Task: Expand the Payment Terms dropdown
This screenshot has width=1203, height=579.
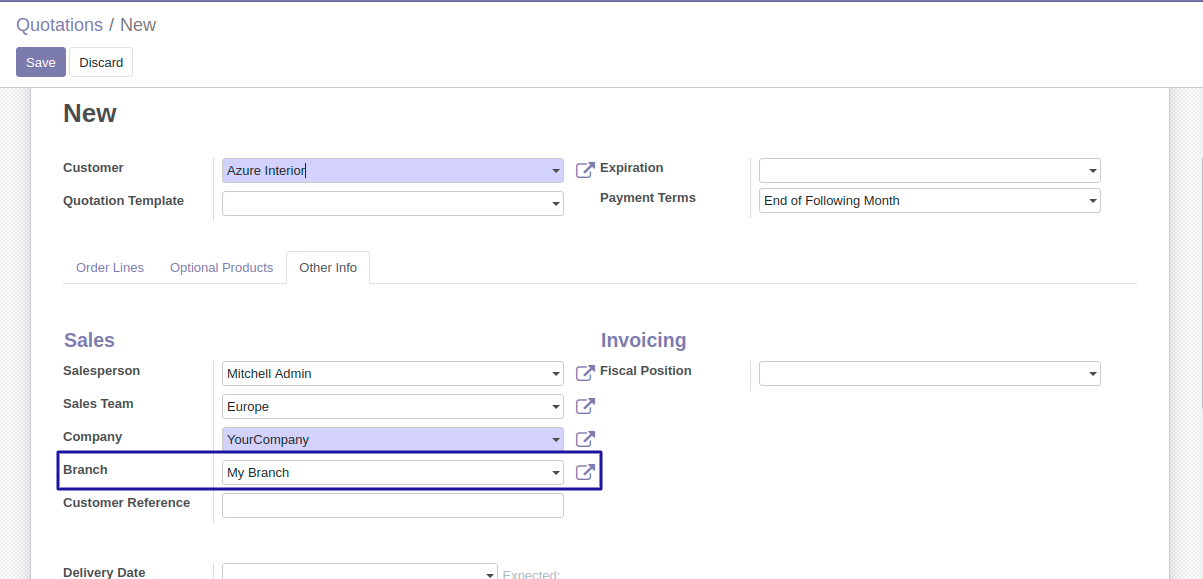Action: (x=1092, y=201)
